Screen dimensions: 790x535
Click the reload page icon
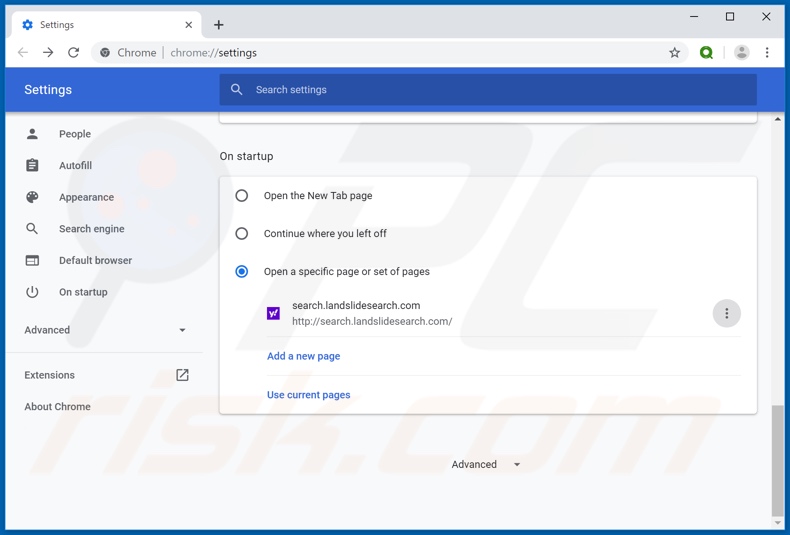[x=73, y=53]
